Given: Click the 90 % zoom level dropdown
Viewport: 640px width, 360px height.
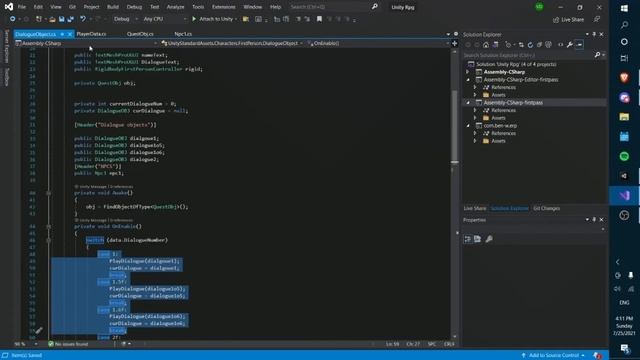Looking at the screenshot, I should pos(26,344).
